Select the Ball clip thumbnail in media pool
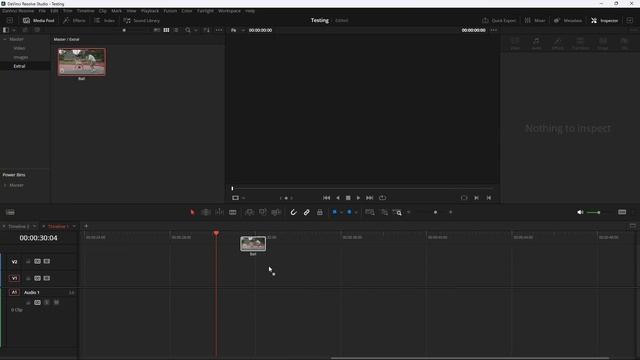The width and height of the screenshot is (640, 360). 82,62
